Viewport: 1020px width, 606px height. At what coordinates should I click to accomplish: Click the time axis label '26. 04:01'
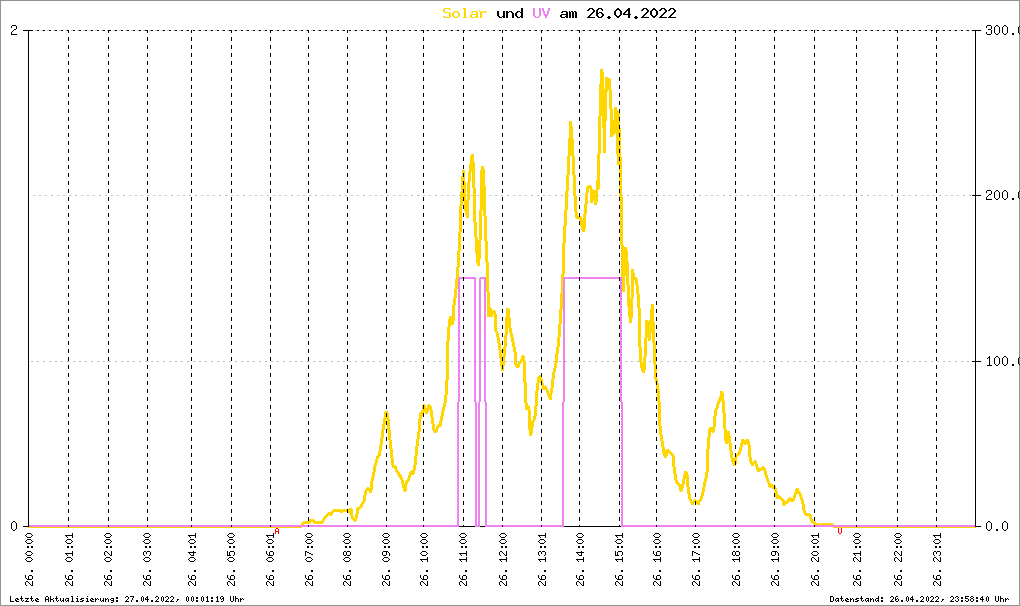tap(192, 560)
